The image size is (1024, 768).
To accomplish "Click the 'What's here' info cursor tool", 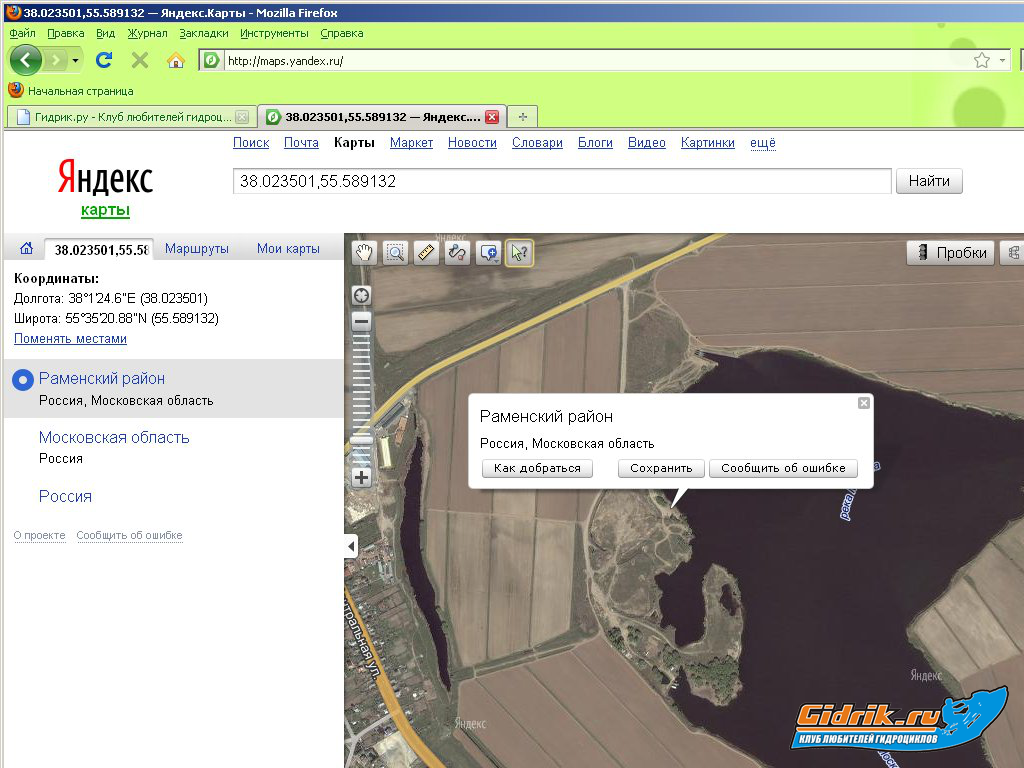I will pyautogui.click(x=519, y=252).
